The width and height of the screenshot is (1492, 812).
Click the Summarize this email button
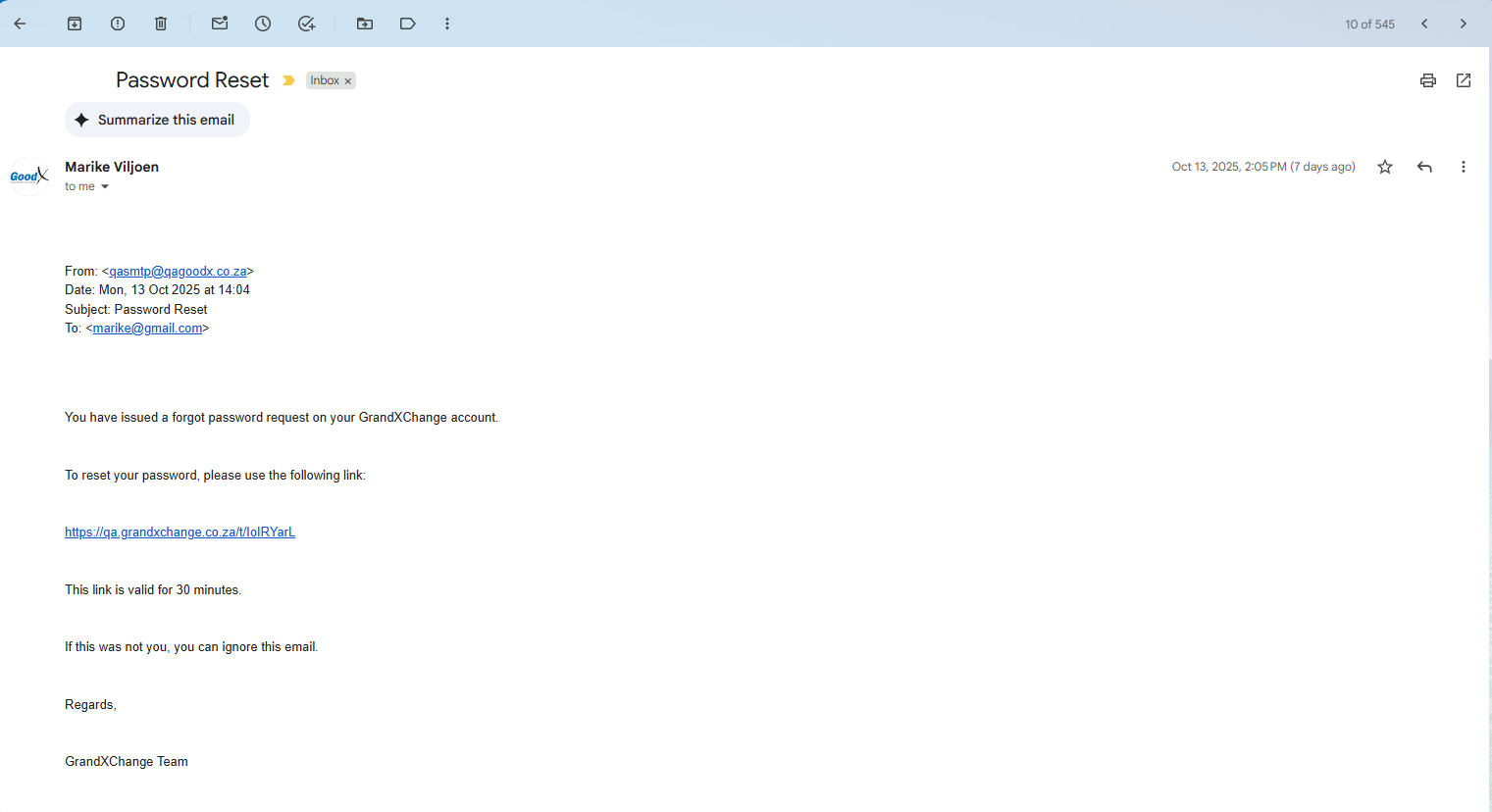(157, 120)
